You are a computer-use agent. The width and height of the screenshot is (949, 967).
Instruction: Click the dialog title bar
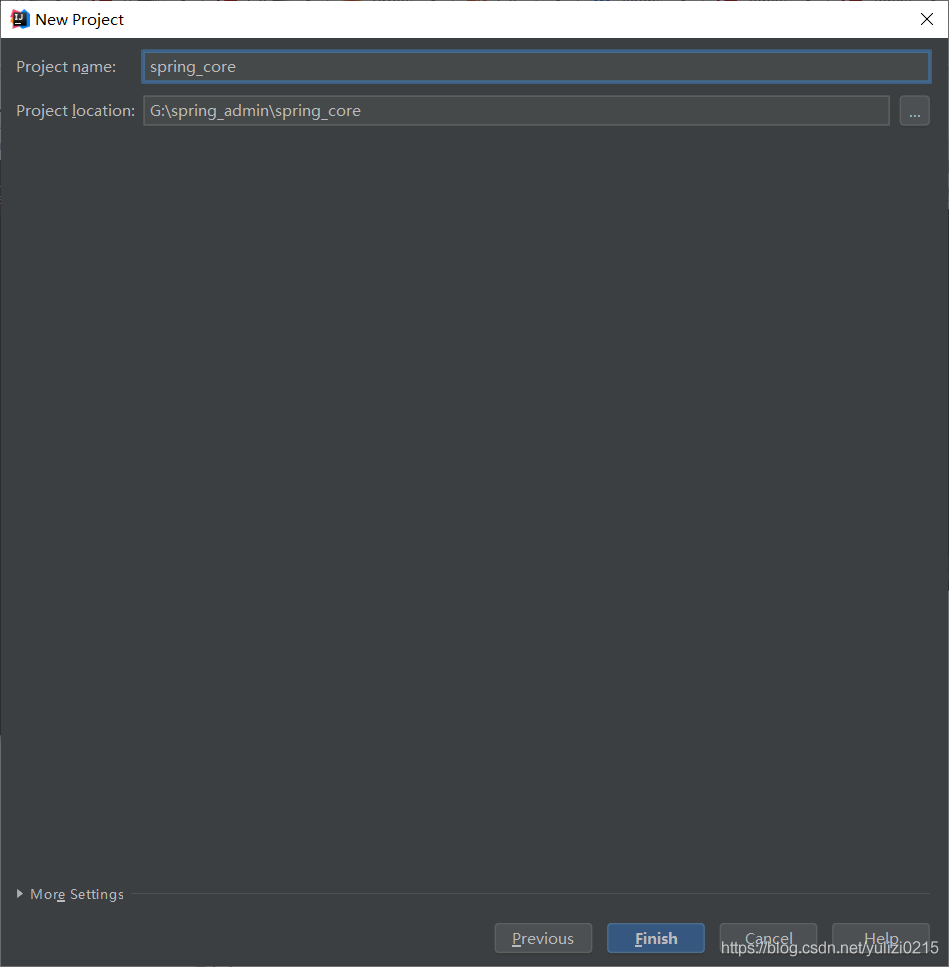click(450, 18)
